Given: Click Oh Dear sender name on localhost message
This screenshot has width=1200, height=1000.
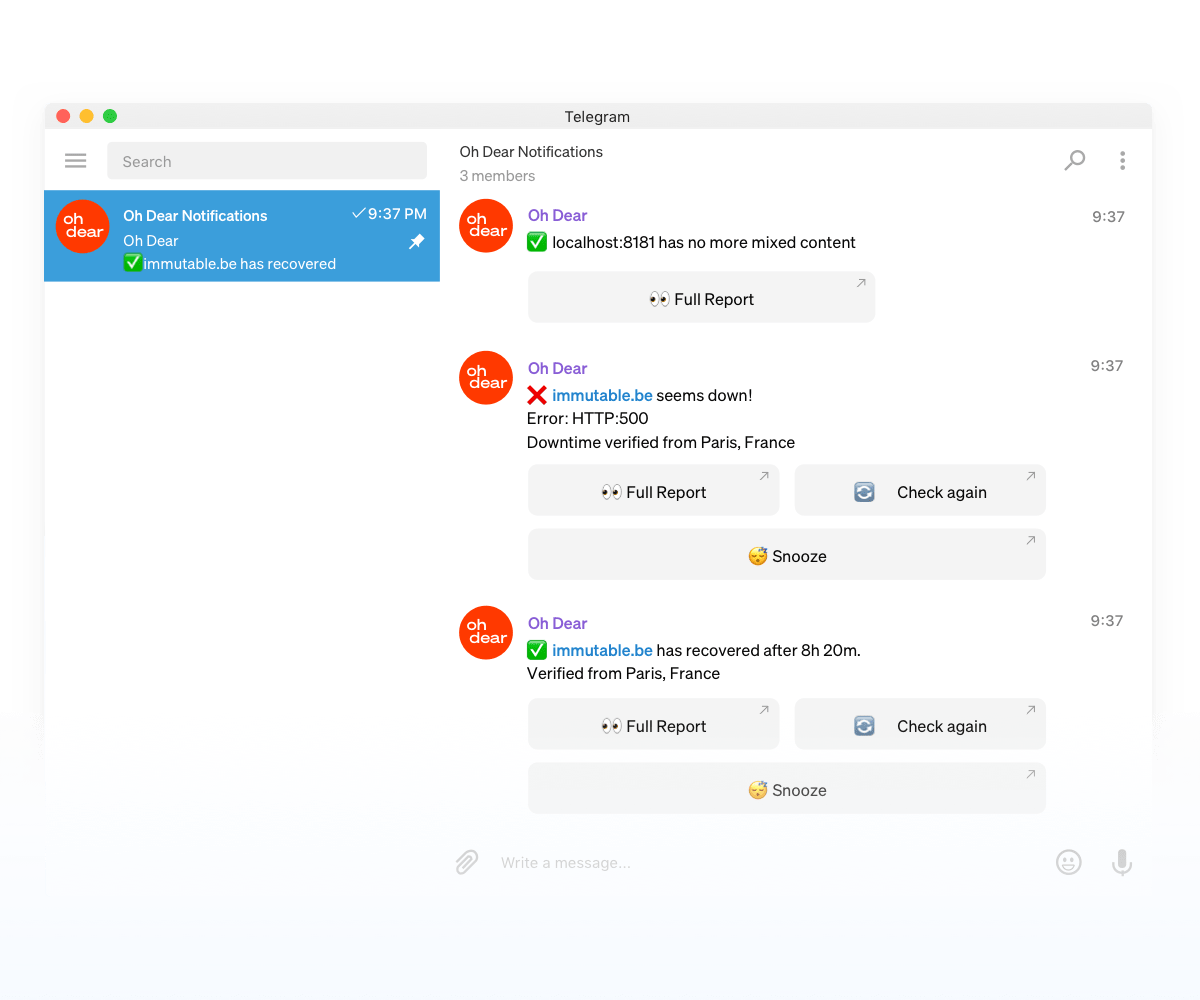Looking at the screenshot, I should [x=557, y=216].
